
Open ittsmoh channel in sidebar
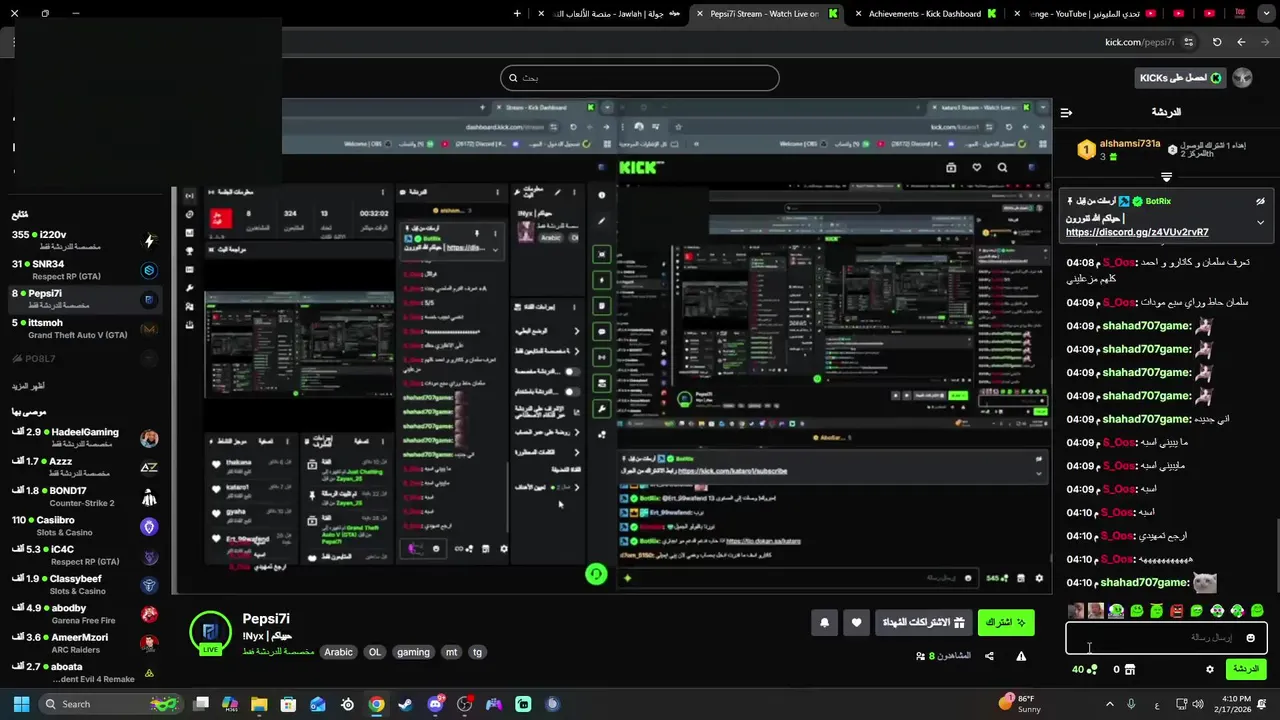(x=85, y=328)
